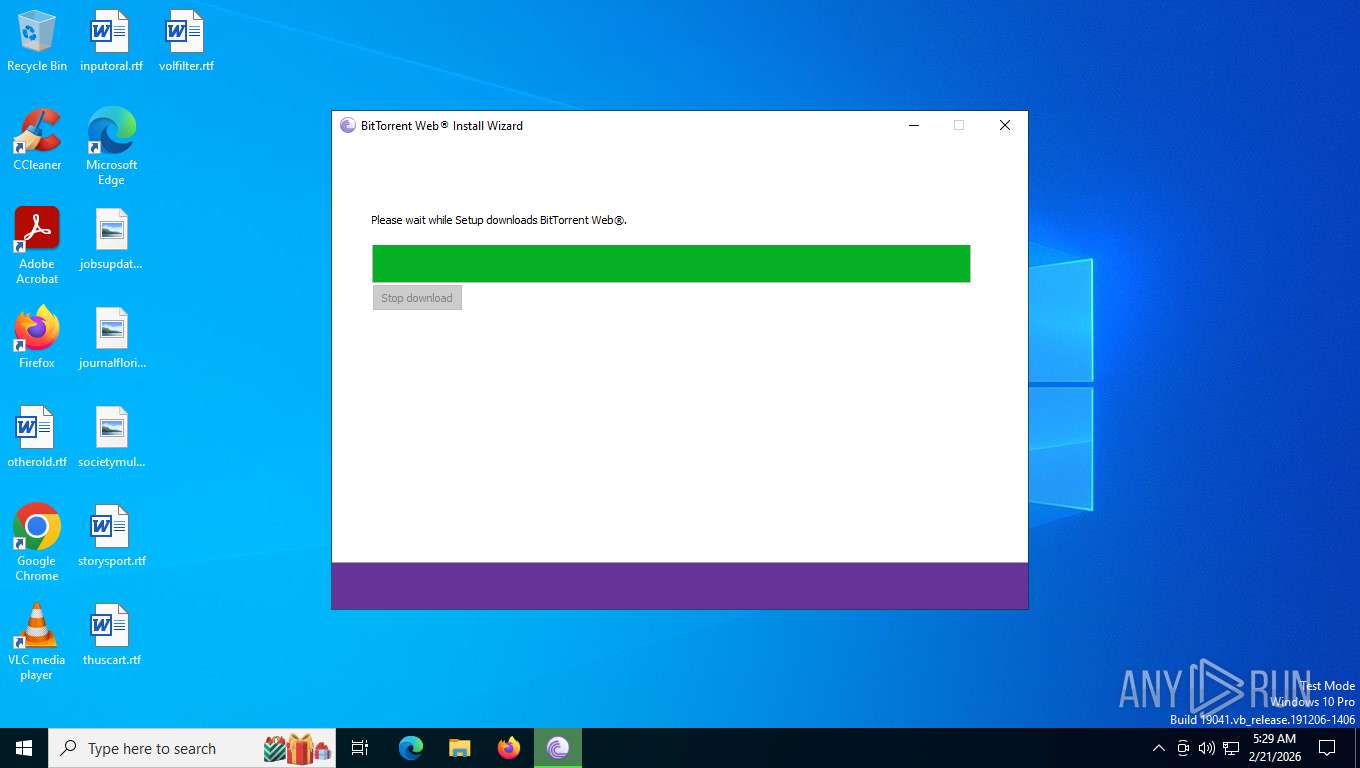Select thuscart.rtf on the desktop

111,635
